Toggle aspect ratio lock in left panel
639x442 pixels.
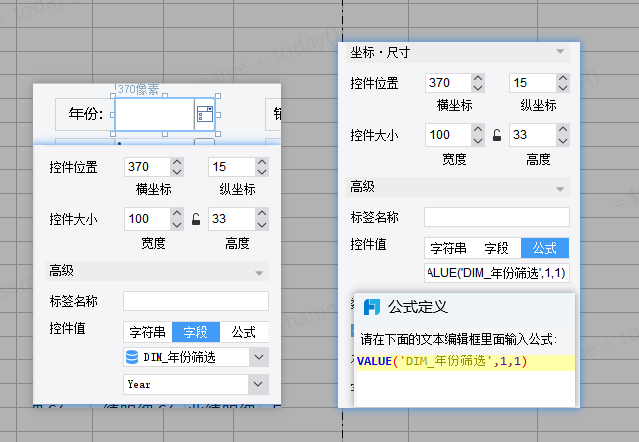point(196,219)
